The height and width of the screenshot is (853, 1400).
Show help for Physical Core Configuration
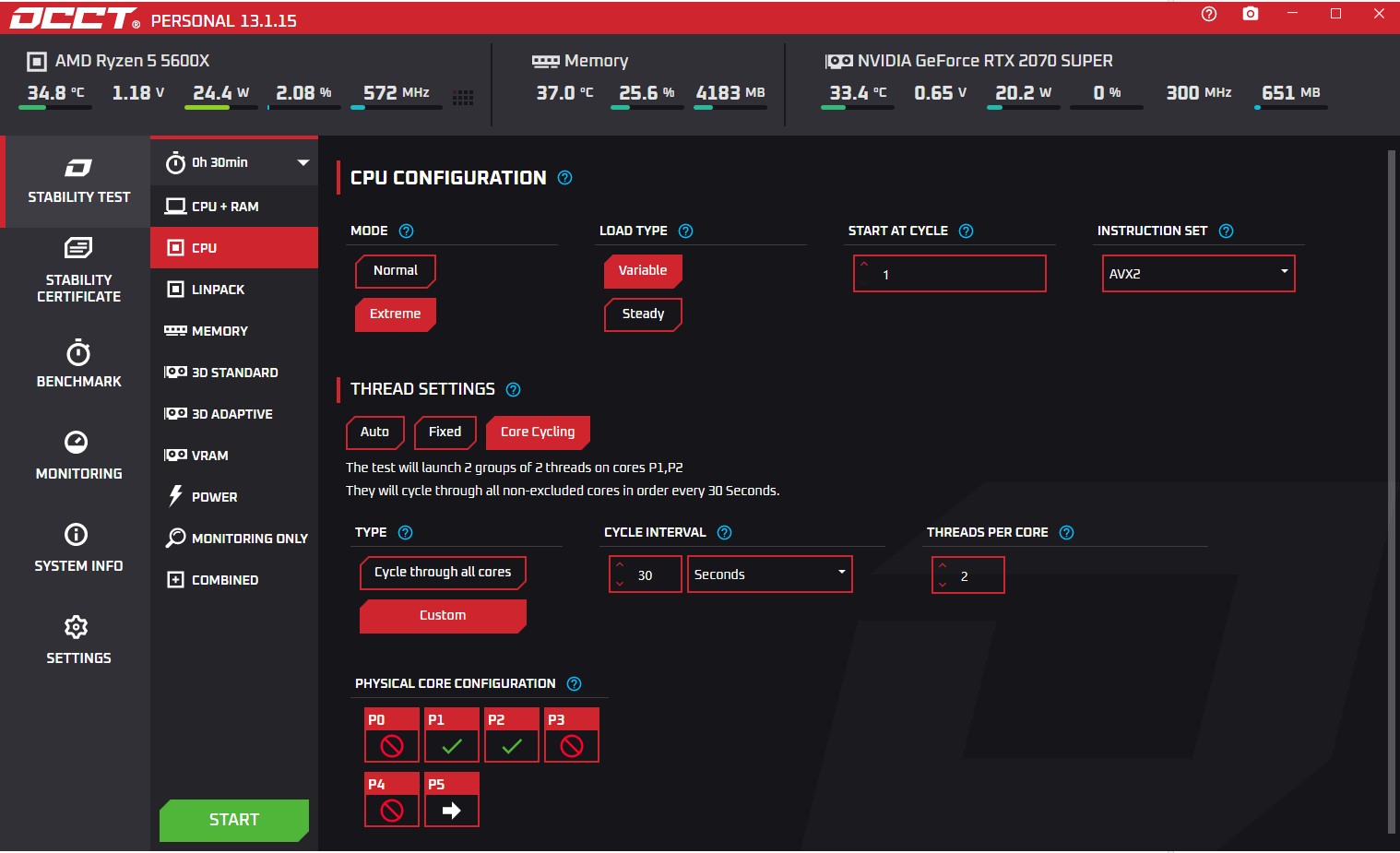pyautogui.click(x=574, y=684)
